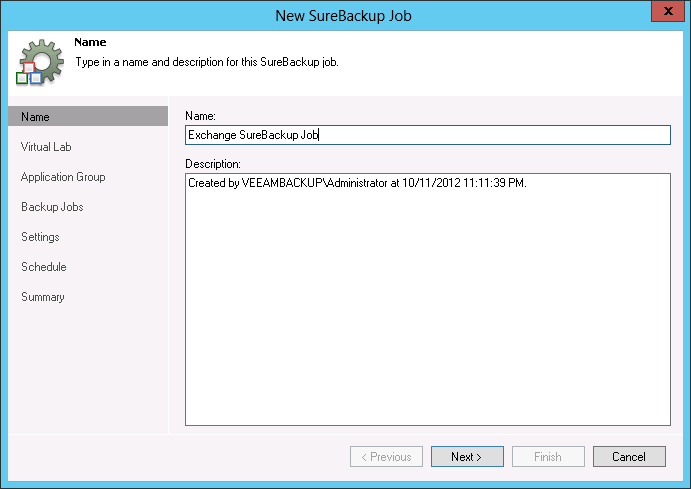The width and height of the screenshot is (691, 489).
Task: Jump to the Schedule step
Action: (x=44, y=267)
